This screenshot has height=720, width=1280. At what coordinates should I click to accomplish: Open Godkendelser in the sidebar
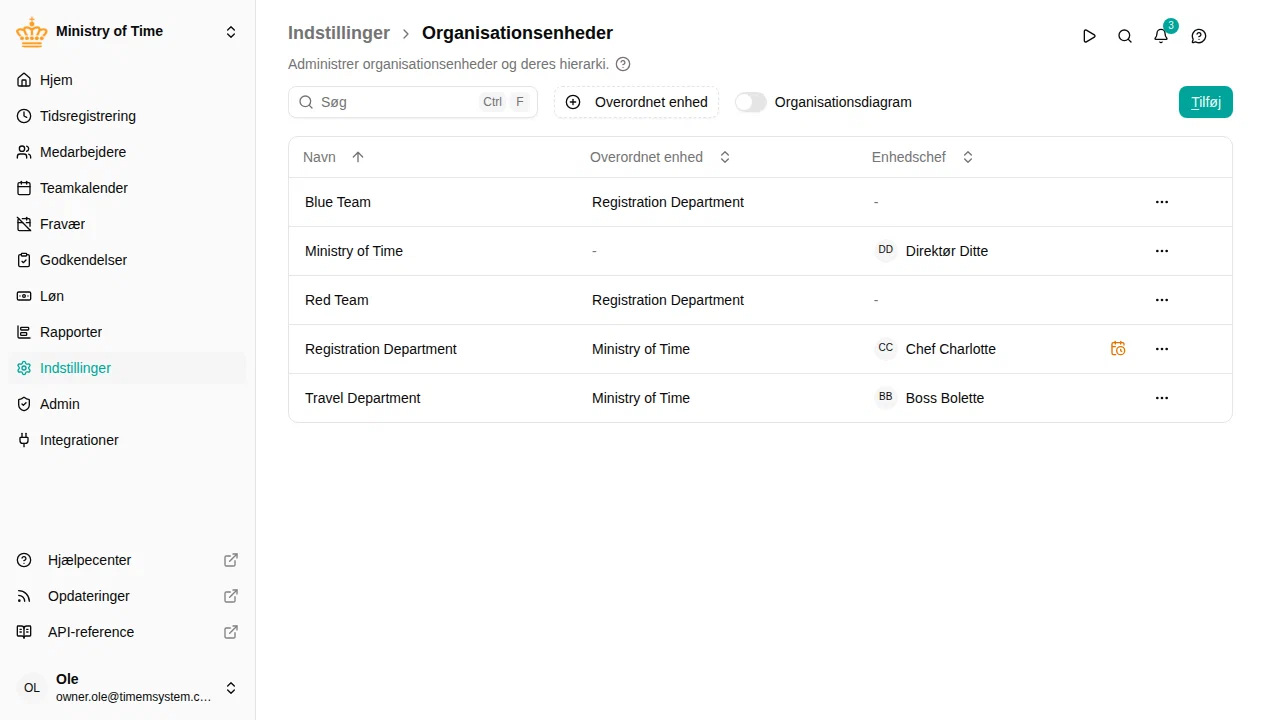tap(127, 260)
